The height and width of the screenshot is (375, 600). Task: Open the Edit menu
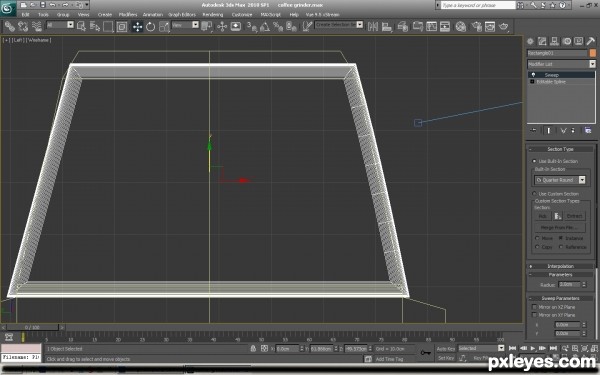point(26,15)
